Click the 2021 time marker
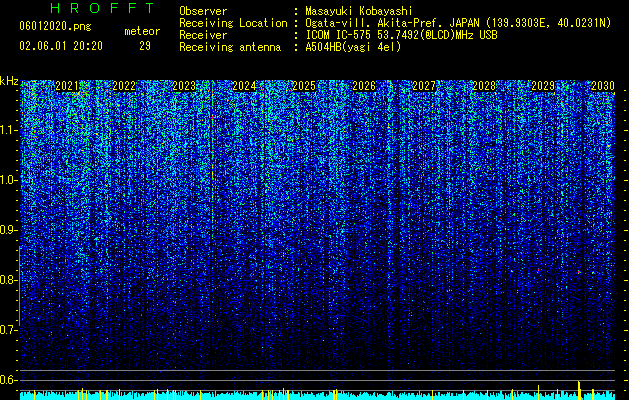The image size is (629, 400). pos(67,86)
